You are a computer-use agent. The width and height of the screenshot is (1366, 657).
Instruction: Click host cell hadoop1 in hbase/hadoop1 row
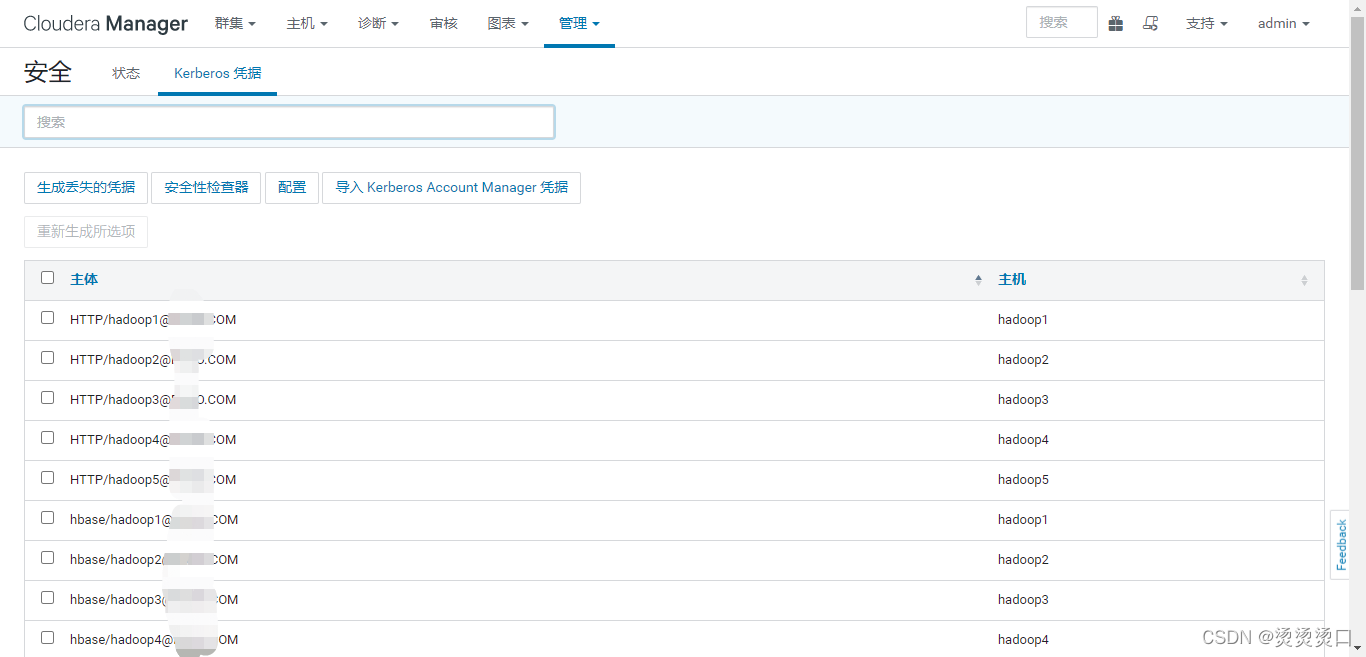point(1023,520)
